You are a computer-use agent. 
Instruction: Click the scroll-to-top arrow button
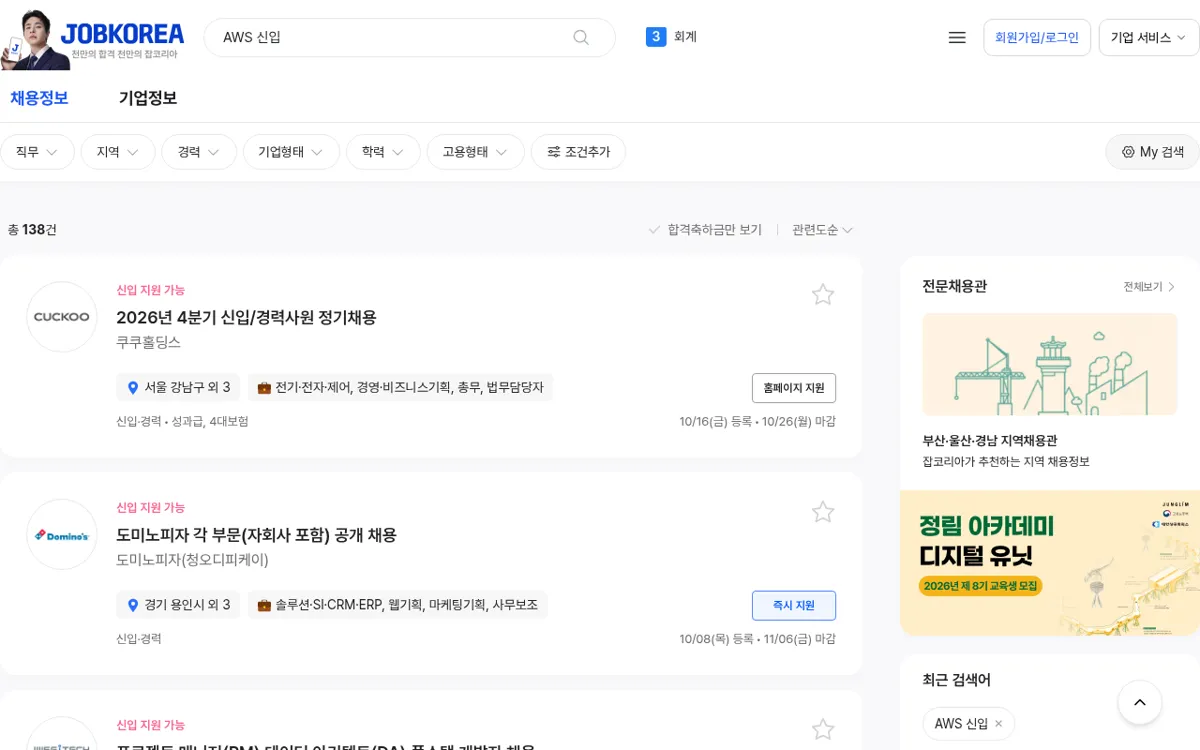1140,703
